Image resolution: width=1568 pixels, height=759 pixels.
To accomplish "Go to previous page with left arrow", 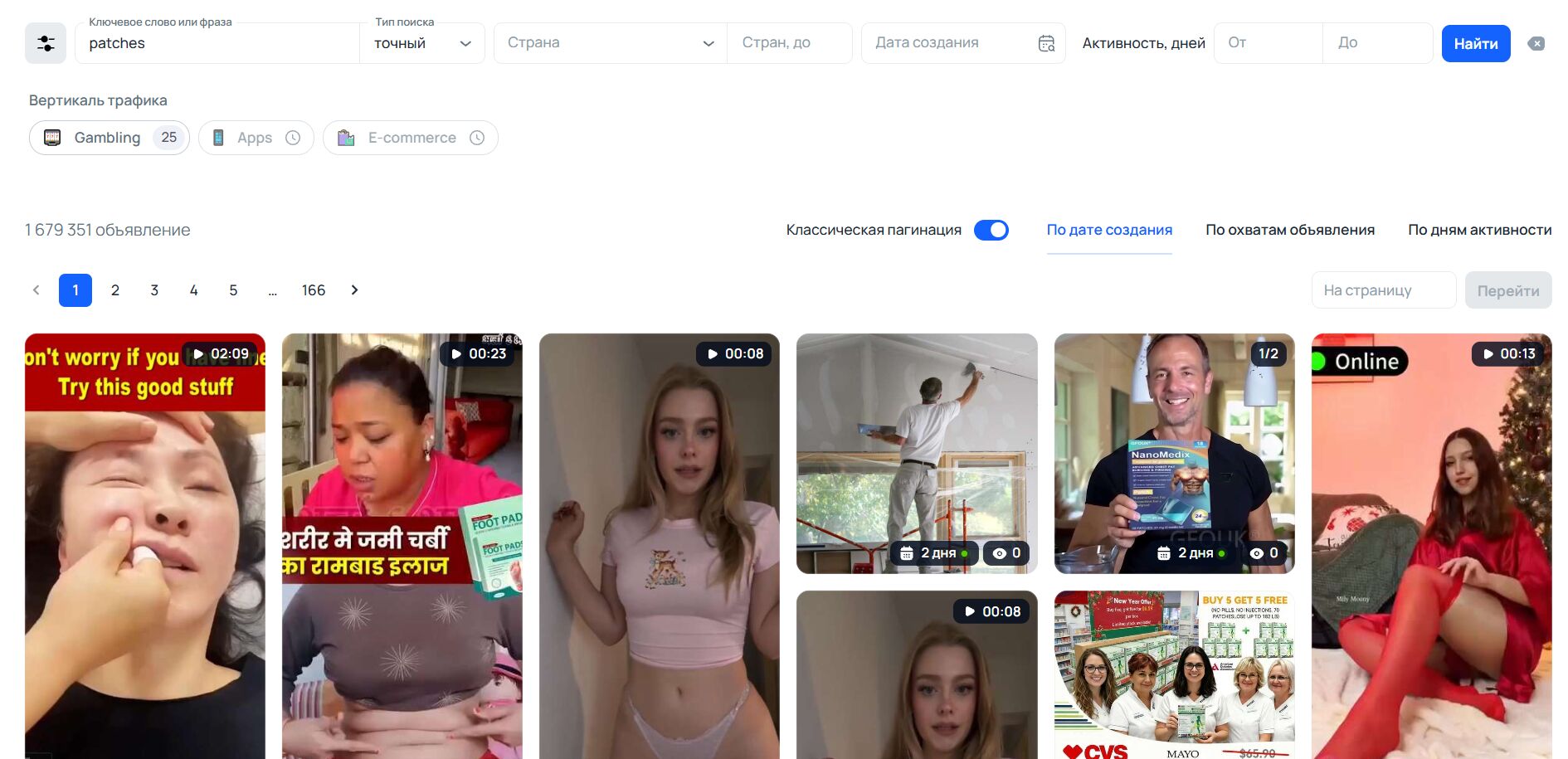I will point(36,290).
